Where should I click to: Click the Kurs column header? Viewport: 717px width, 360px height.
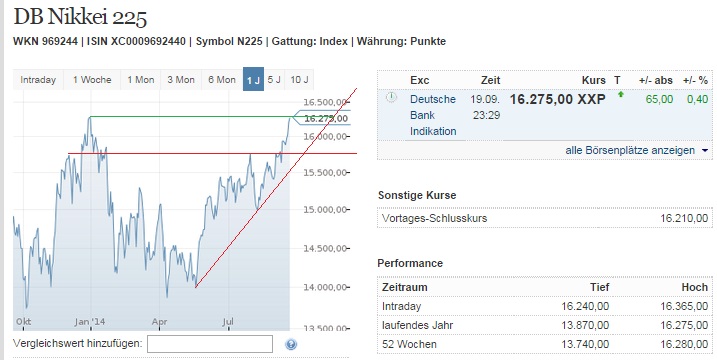coord(594,80)
